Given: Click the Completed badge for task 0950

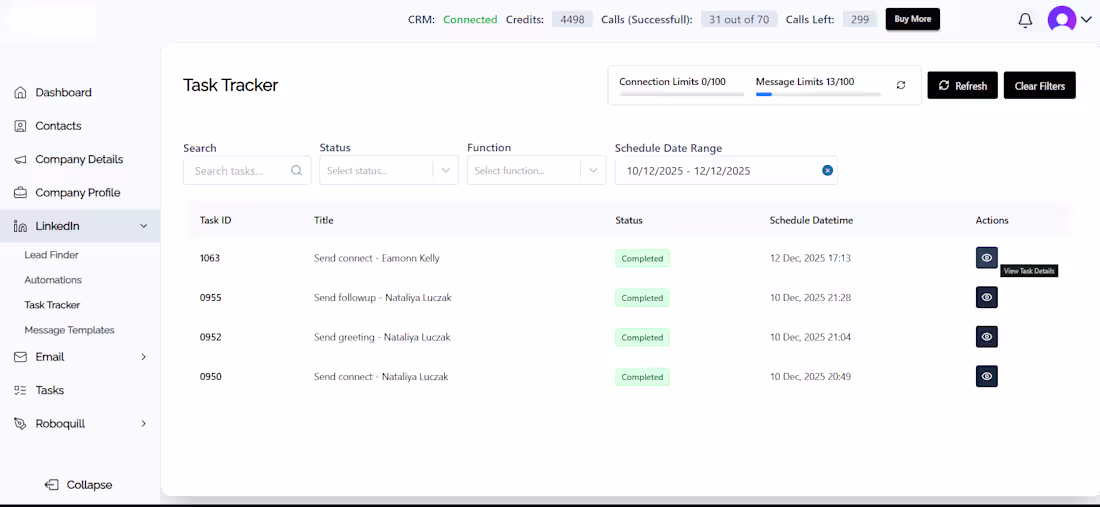Looking at the screenshot, I should tap(642, 377).
